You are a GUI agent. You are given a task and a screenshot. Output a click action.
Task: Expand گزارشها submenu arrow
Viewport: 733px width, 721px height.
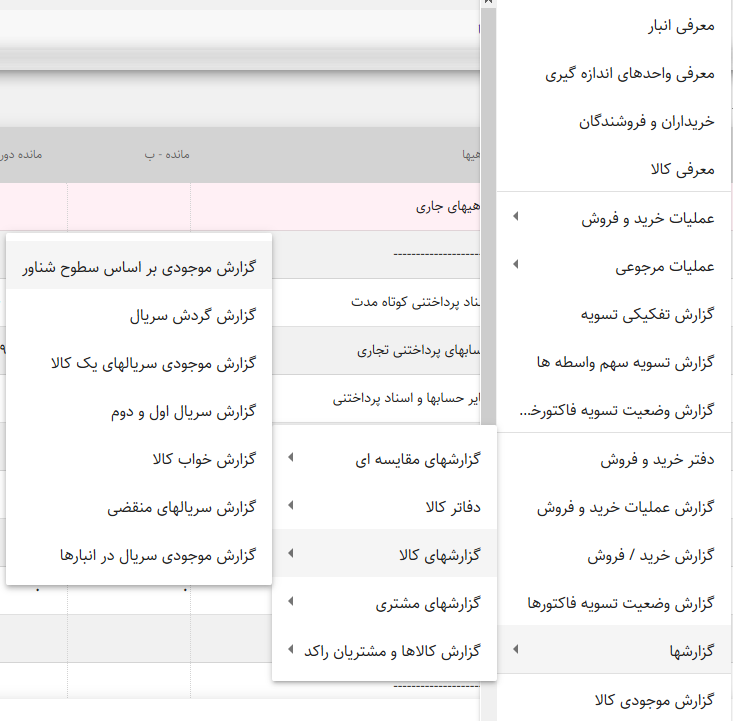point(515,651)
